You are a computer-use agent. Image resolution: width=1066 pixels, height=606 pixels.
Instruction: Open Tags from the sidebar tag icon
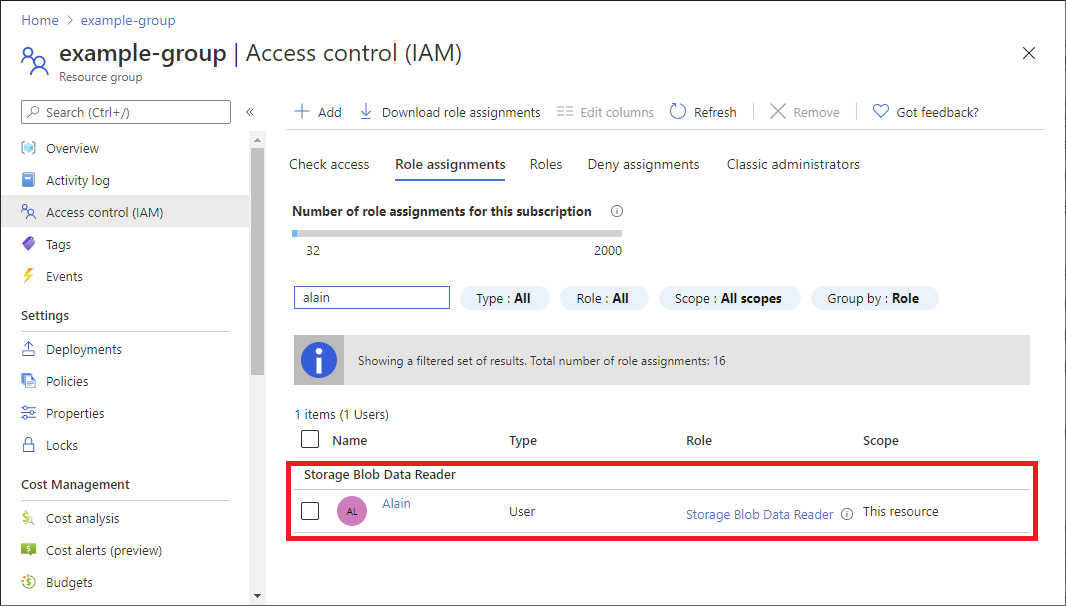pos(29,243)
